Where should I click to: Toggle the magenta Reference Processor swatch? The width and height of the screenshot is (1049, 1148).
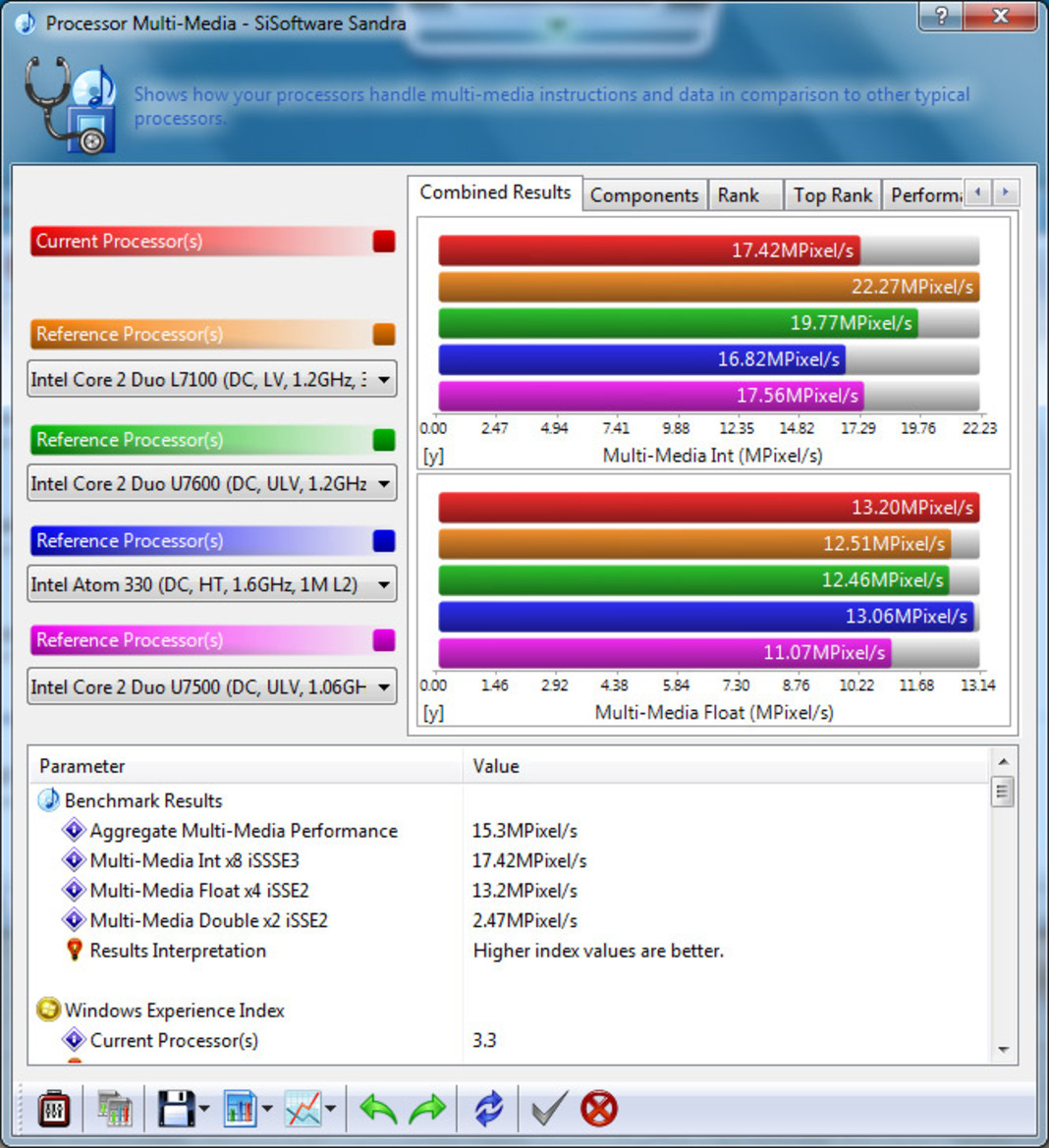(x=384, y=640)
